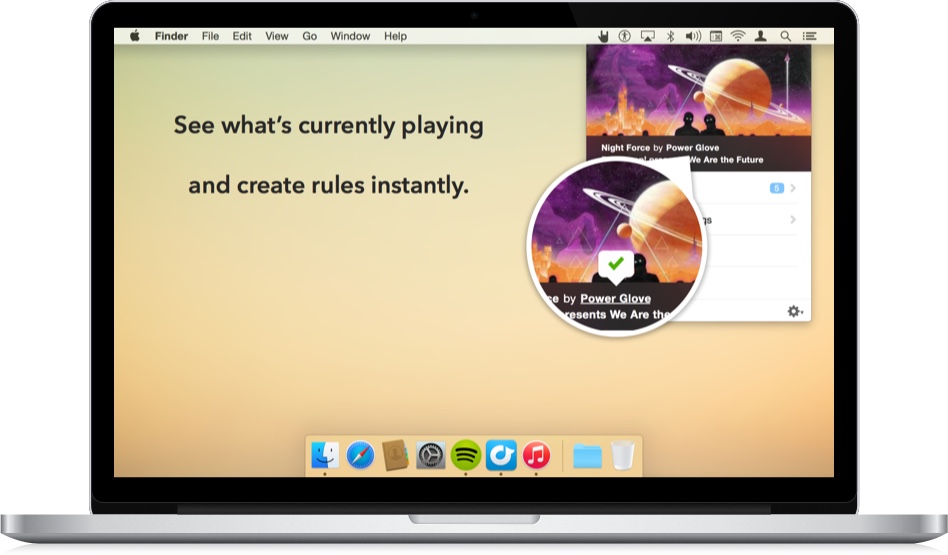Open the View menu
The height and width of the screenshot is (555, 948).
click(276, 36)
